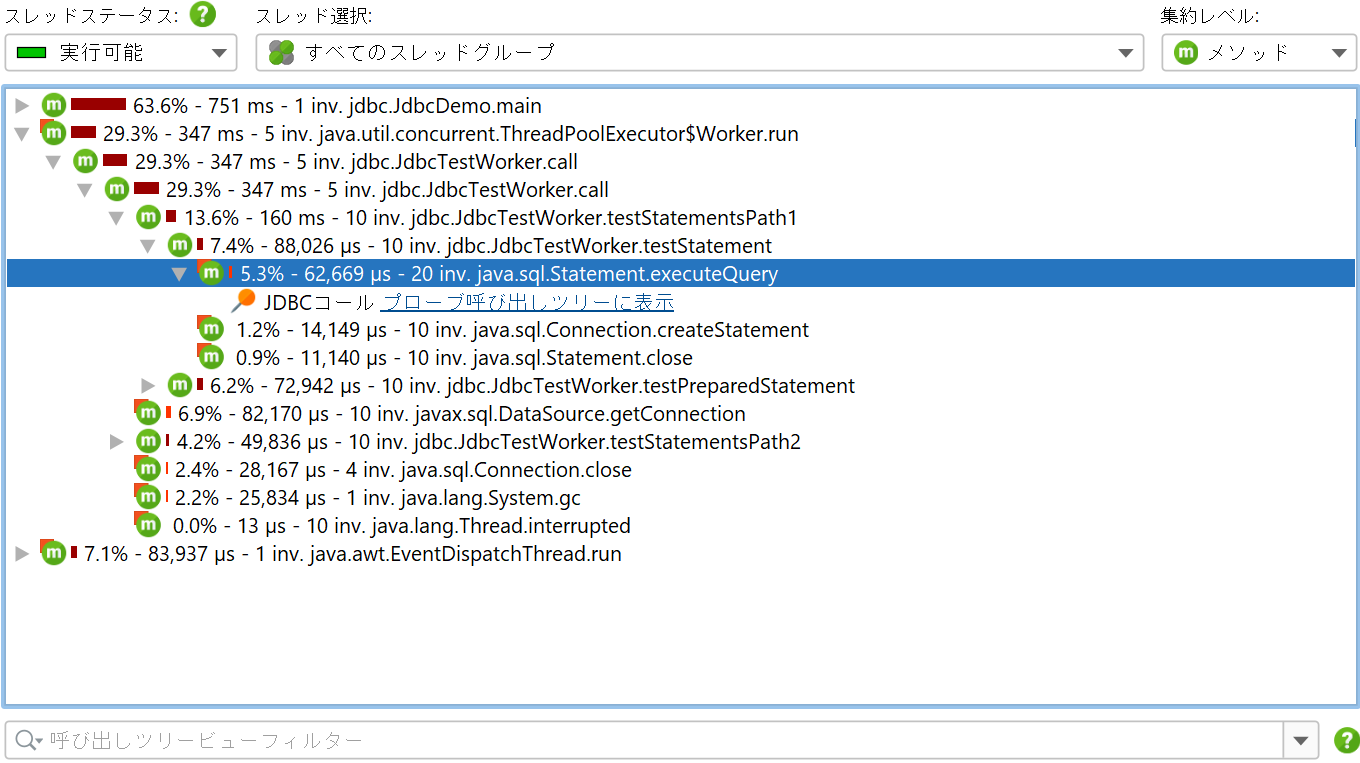Click method icon of testStatementsPath2

(x=148, y=441)
